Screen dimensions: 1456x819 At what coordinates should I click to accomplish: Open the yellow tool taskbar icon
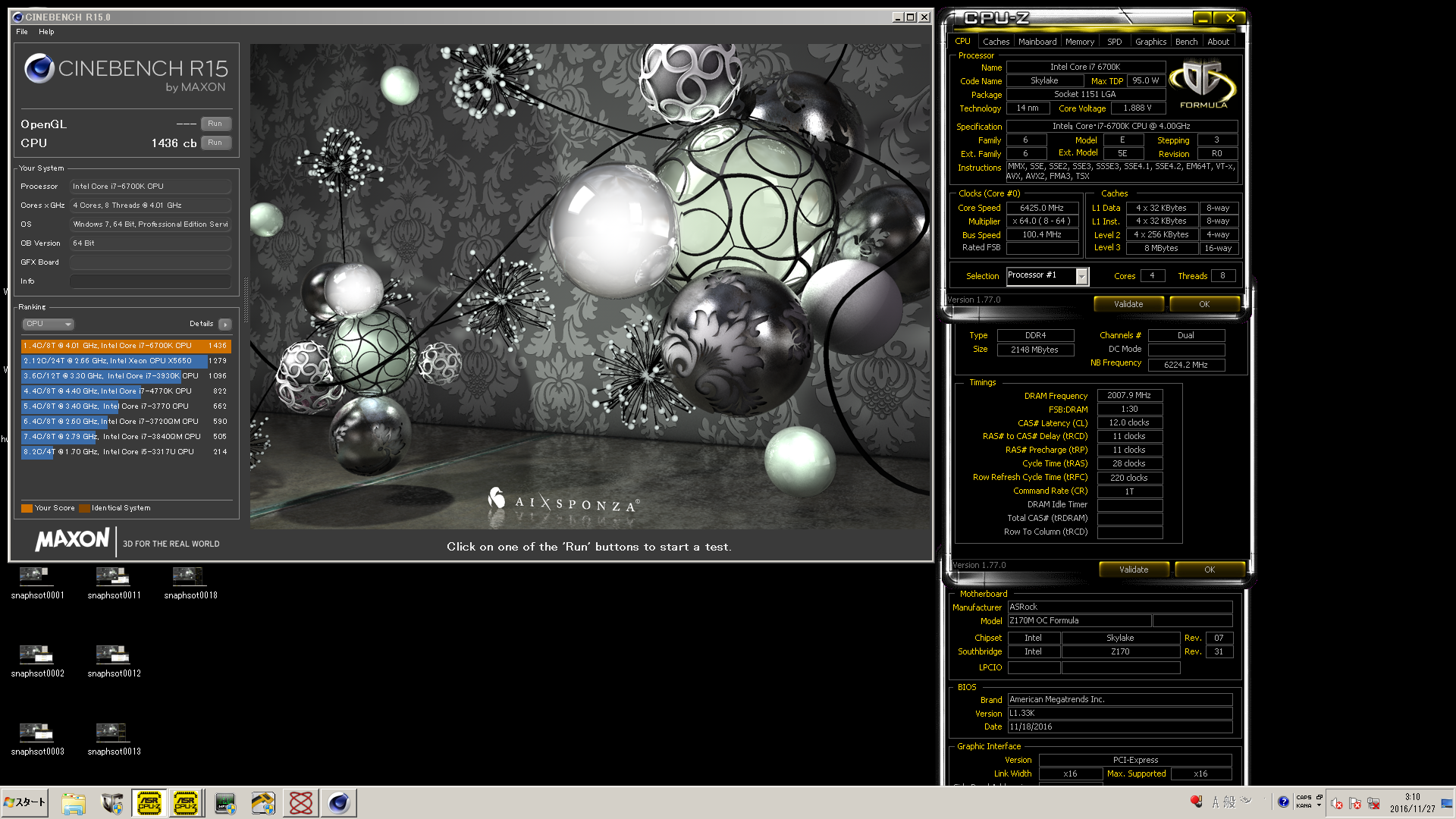[x=263, y=803]
